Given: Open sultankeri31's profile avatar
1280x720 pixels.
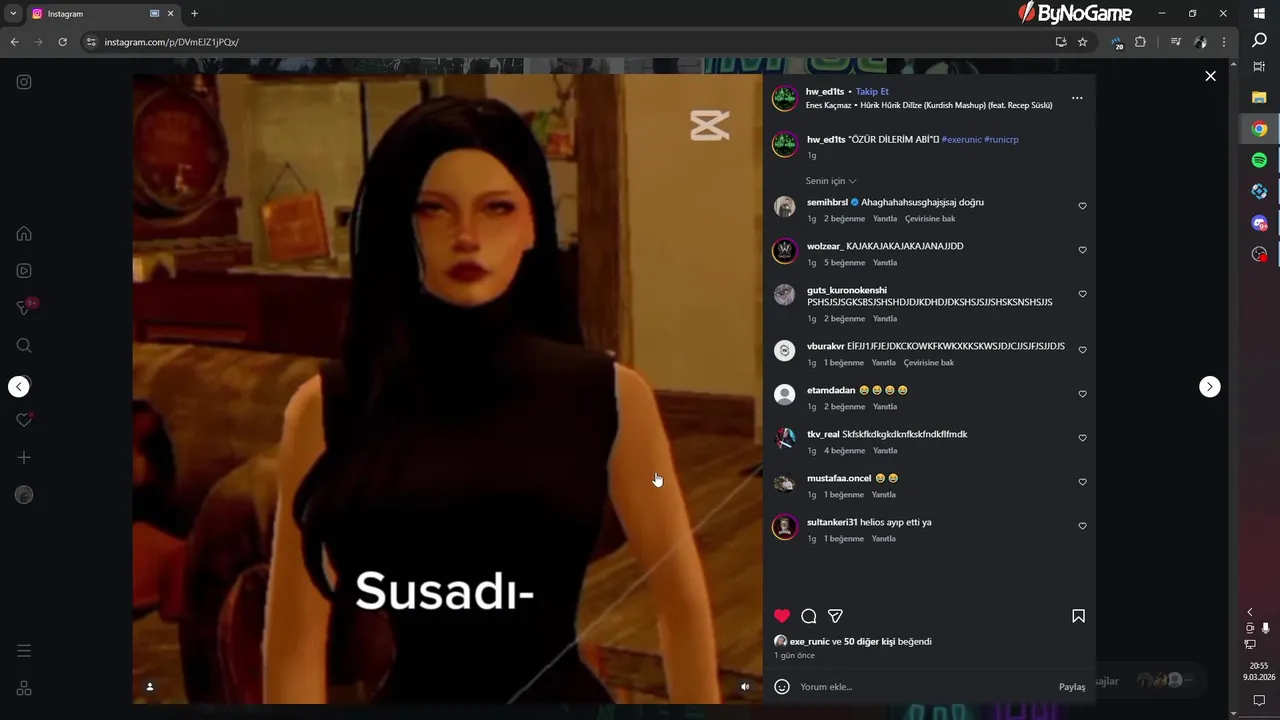Looking at the screenshot, I should pos(785,526).
